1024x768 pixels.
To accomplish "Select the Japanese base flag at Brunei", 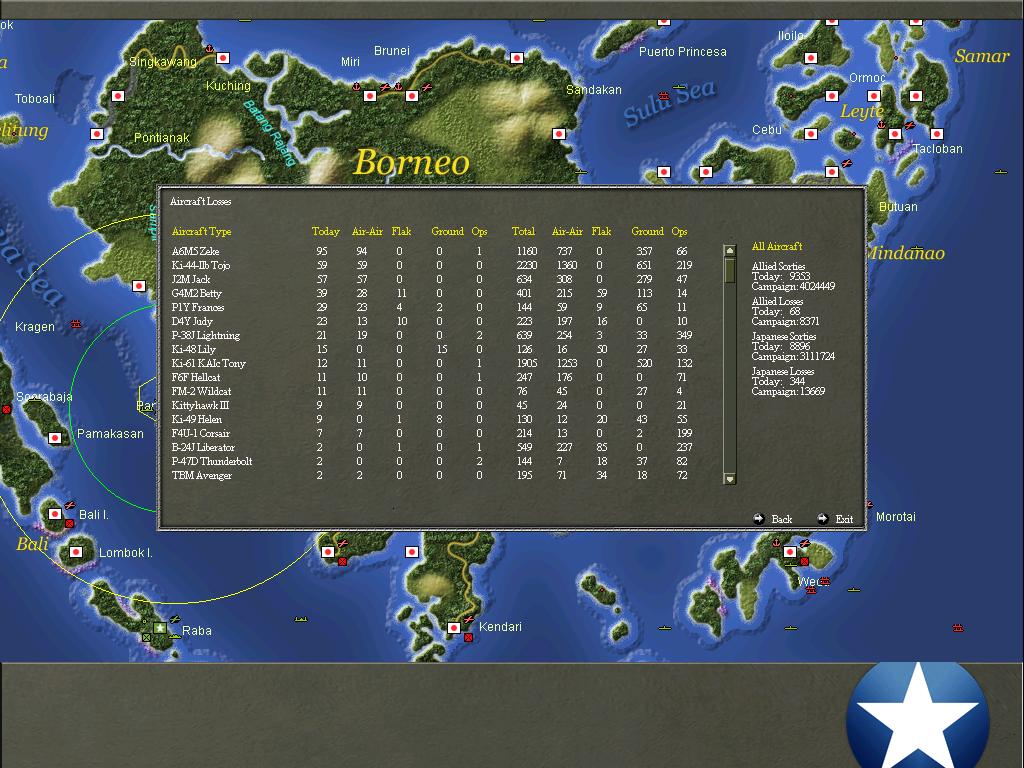I will click(x=411, y=96).
